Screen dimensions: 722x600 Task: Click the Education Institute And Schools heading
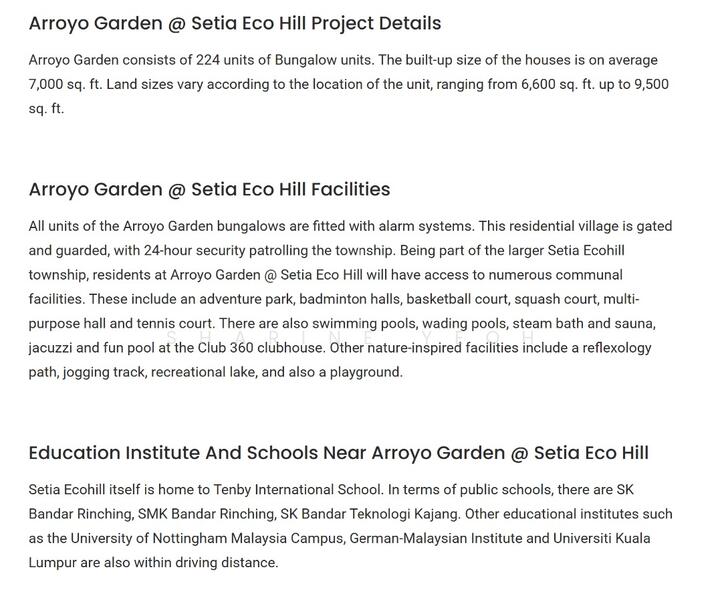pos(338,453)
